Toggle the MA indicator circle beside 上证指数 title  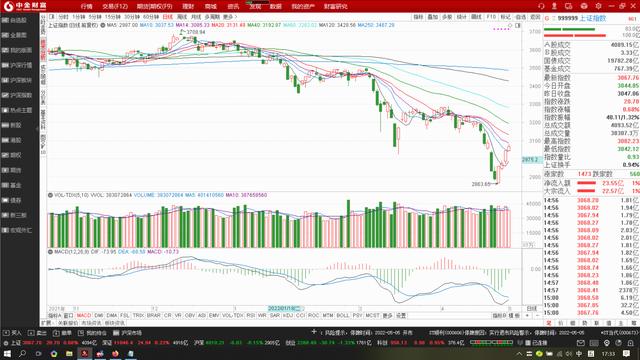coord(103,25)
